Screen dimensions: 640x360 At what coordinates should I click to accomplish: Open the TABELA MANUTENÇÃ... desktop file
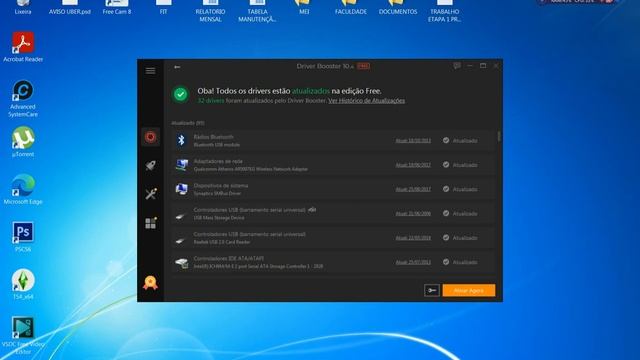(257, 11)
